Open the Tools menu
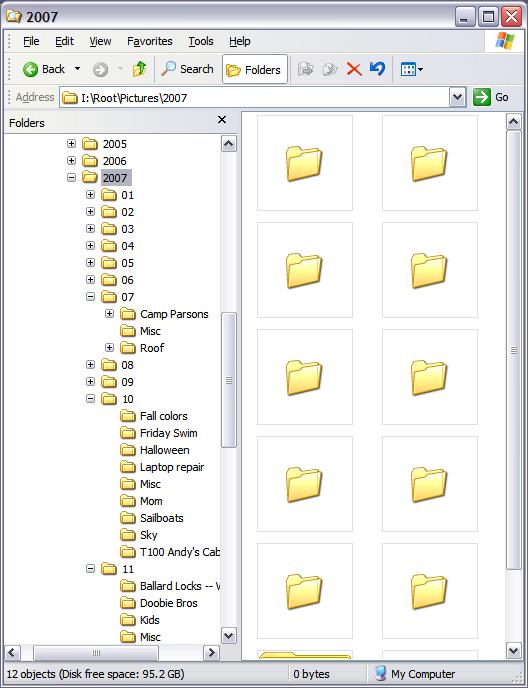 tap(201, 41)
